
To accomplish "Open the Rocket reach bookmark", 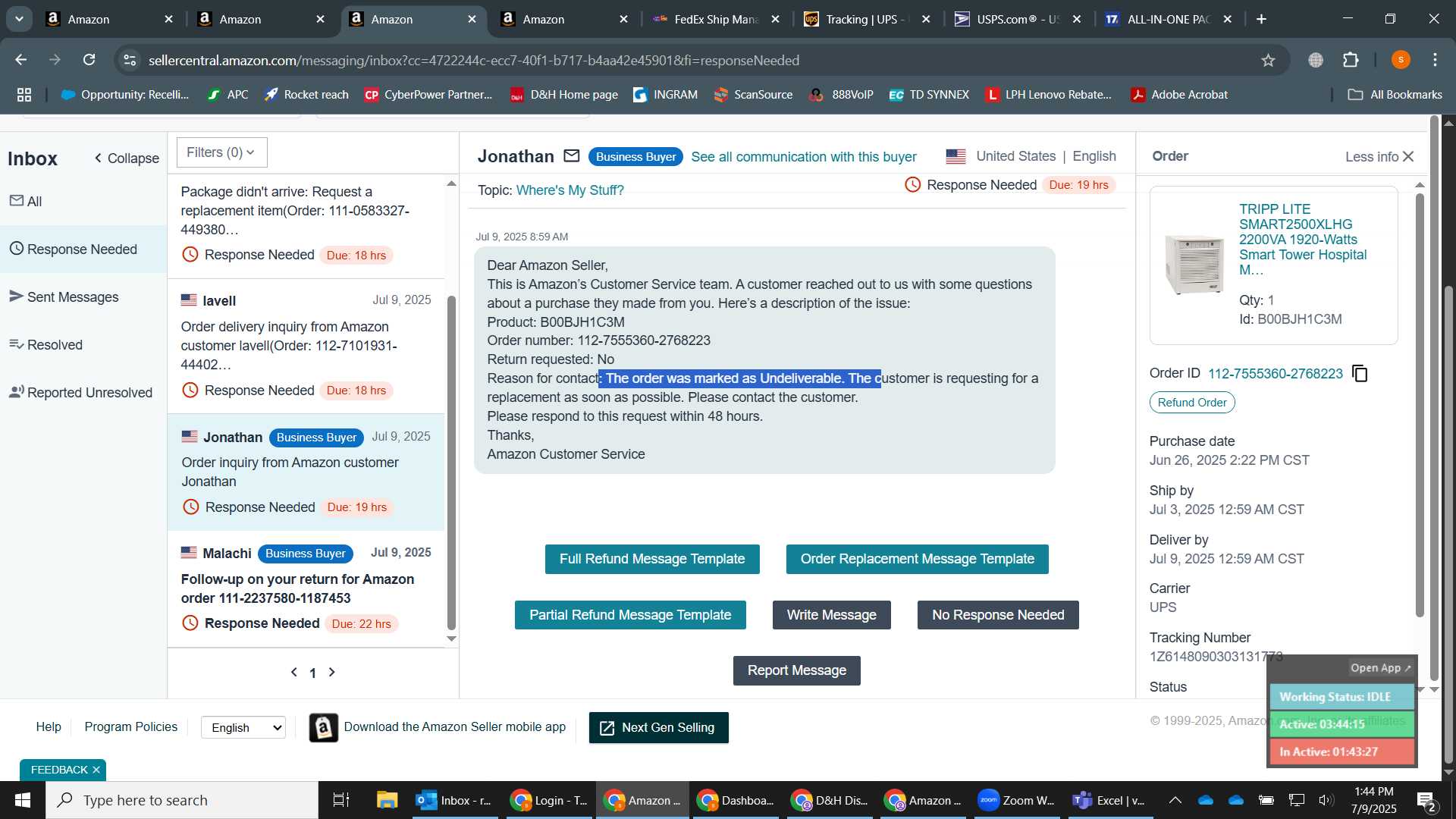I will 306,95.
